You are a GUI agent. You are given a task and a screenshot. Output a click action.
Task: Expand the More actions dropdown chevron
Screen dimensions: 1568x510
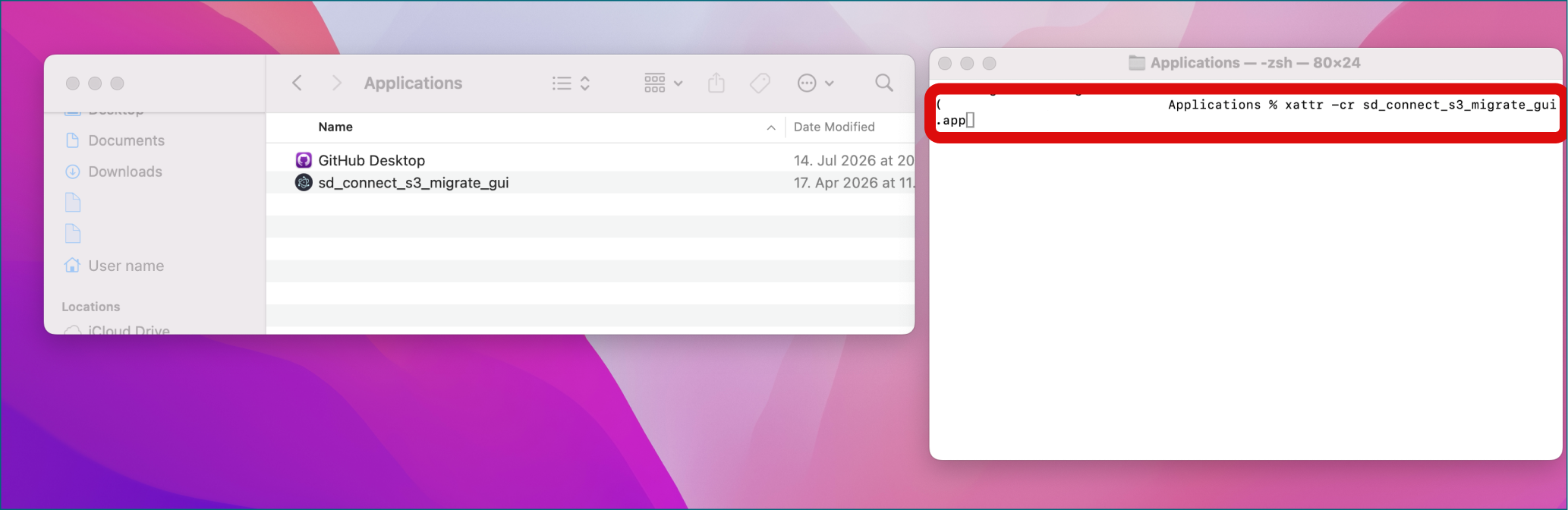click(830, 83)
